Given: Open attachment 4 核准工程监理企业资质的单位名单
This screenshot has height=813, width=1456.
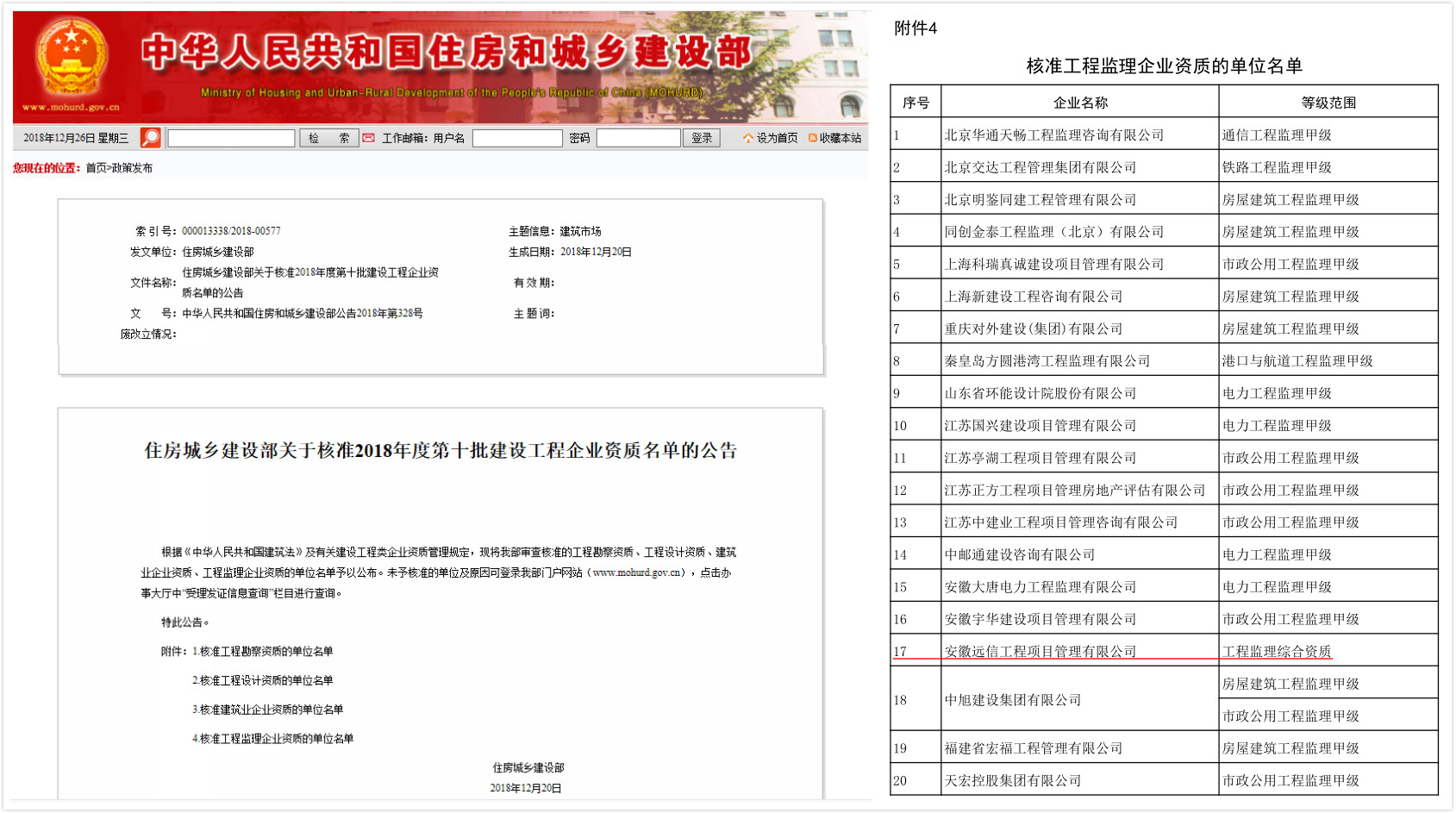Looking at the screenshot, I should (x=276, y=739).
